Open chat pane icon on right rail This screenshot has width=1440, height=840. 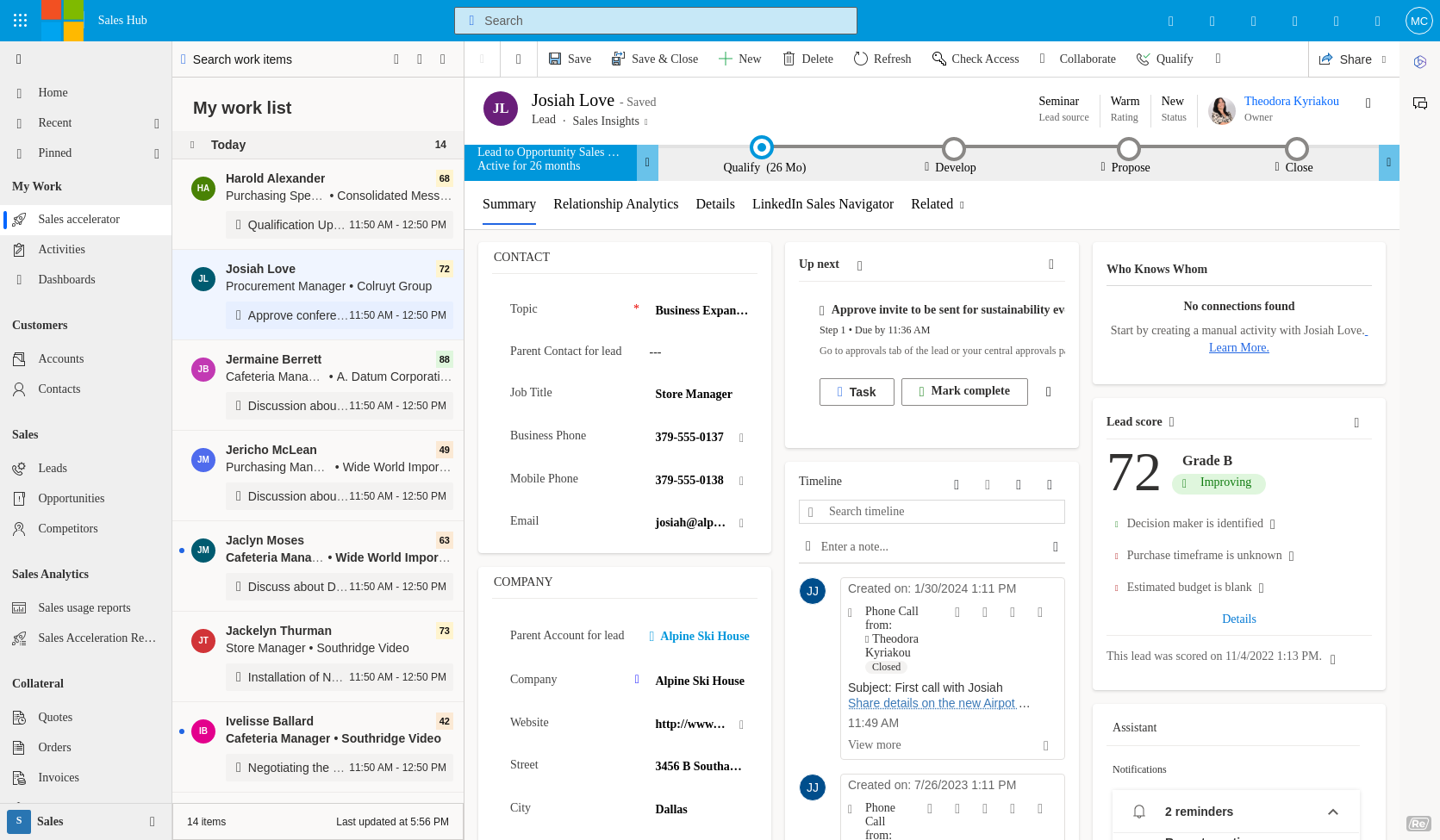1420,103
